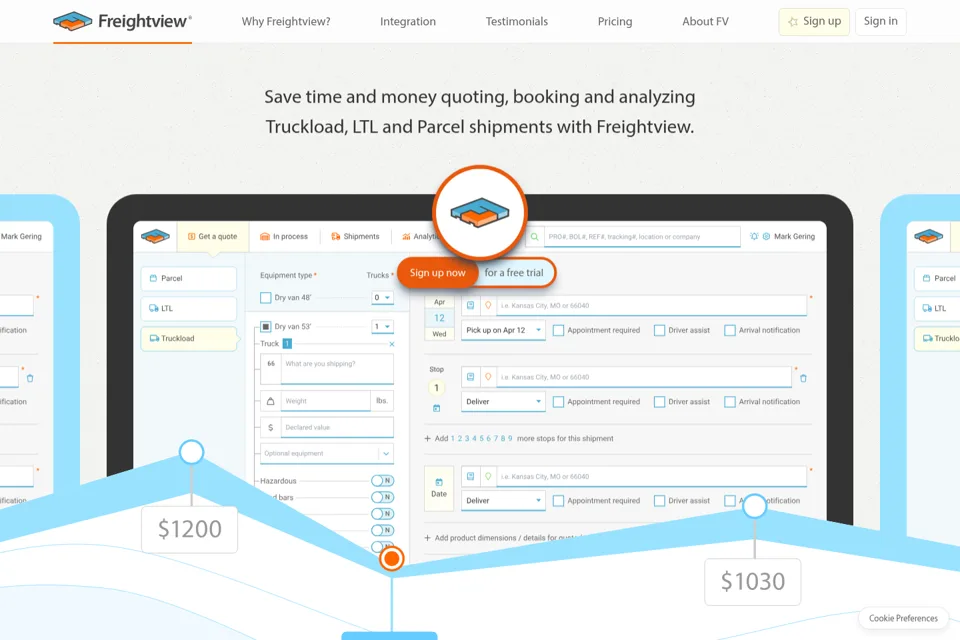Click the orange location pin in Stop 1 row
Viewport: 960px width, 640px height.
click(488, 377)
